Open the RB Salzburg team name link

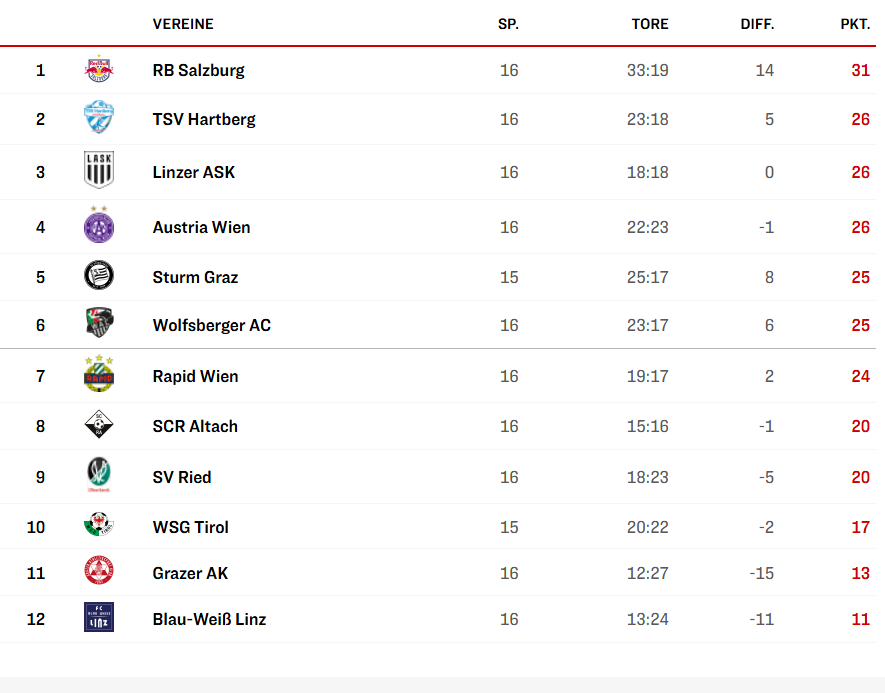coord(198,70)
